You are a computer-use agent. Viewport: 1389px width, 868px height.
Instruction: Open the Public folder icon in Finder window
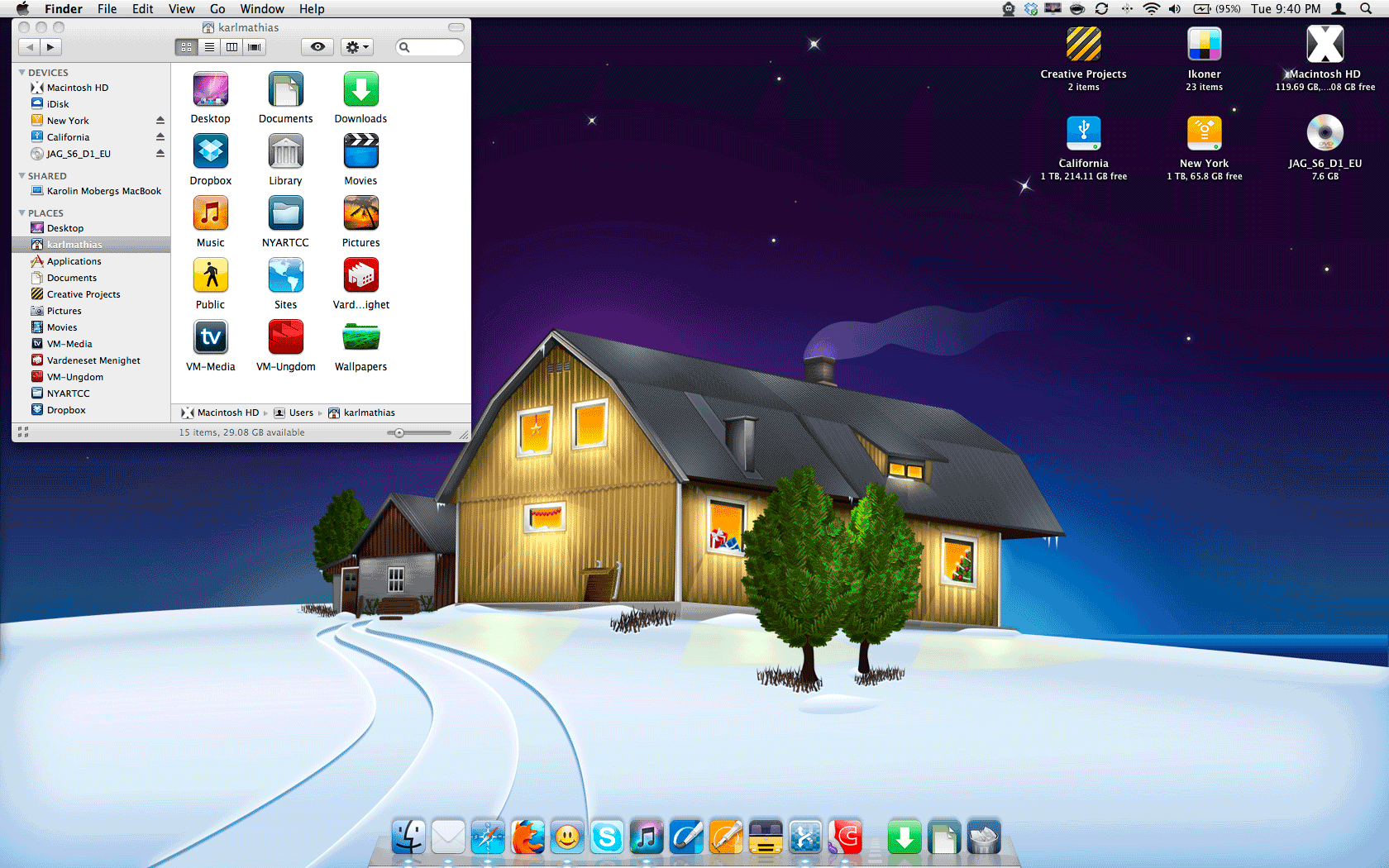211,276
